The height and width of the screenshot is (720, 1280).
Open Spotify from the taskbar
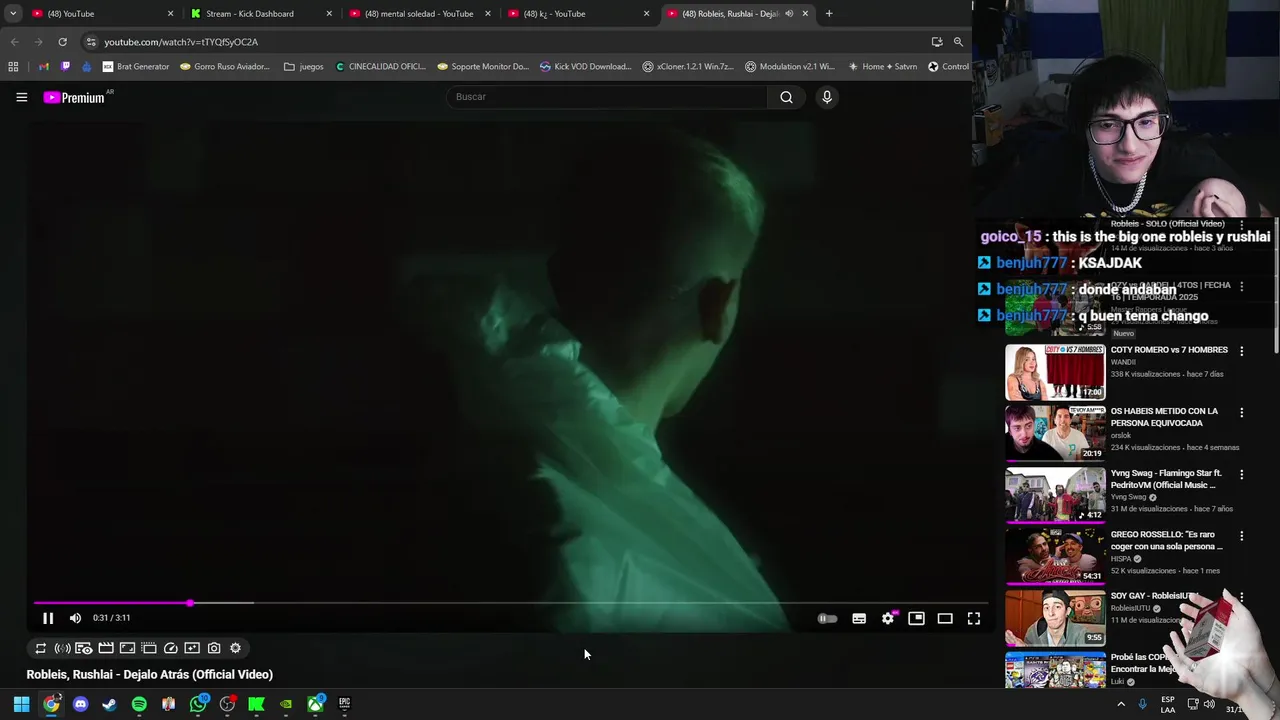coord(139,704)
